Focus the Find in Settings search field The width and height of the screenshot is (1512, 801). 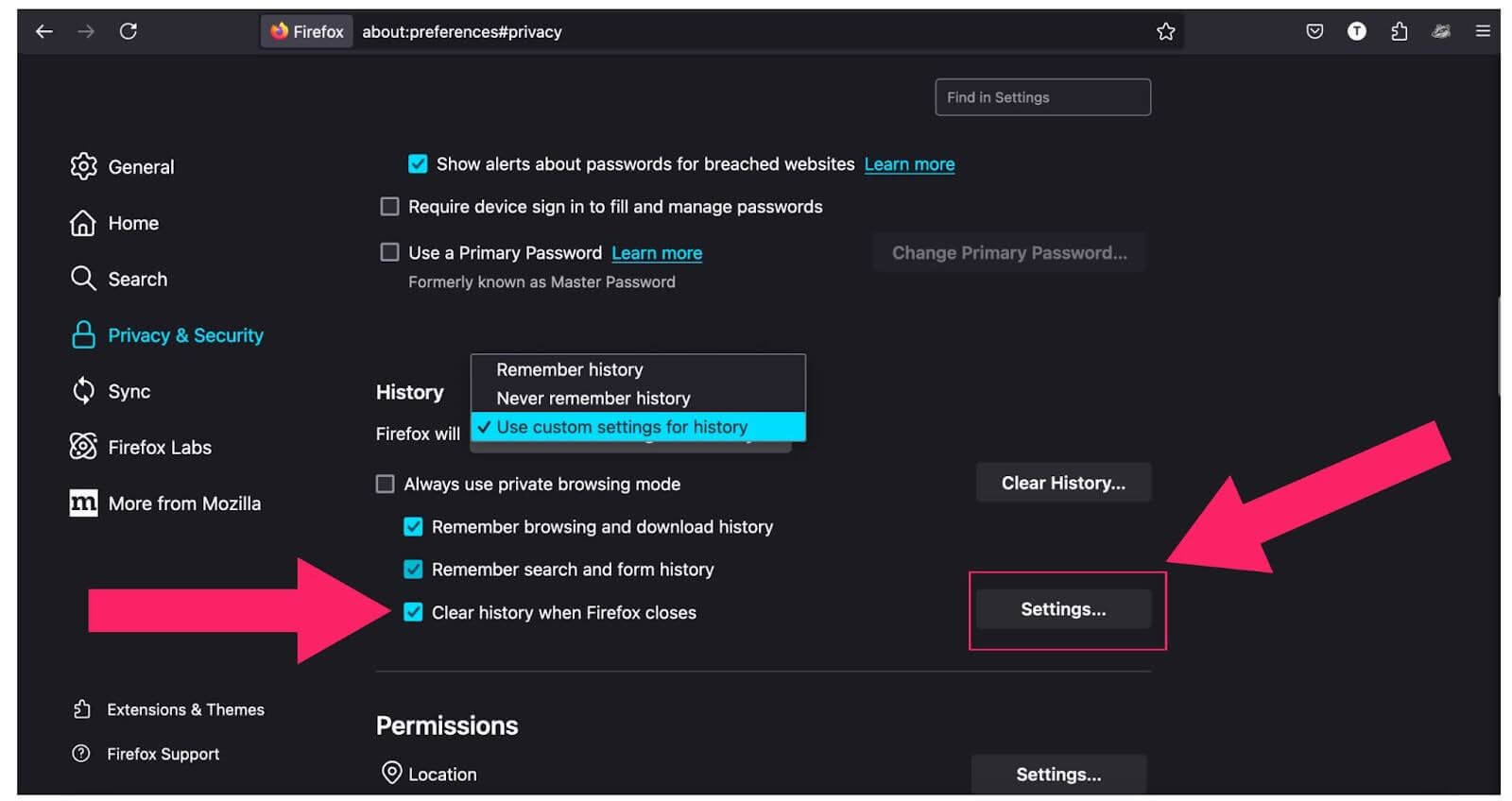[x=1042, y=97]
